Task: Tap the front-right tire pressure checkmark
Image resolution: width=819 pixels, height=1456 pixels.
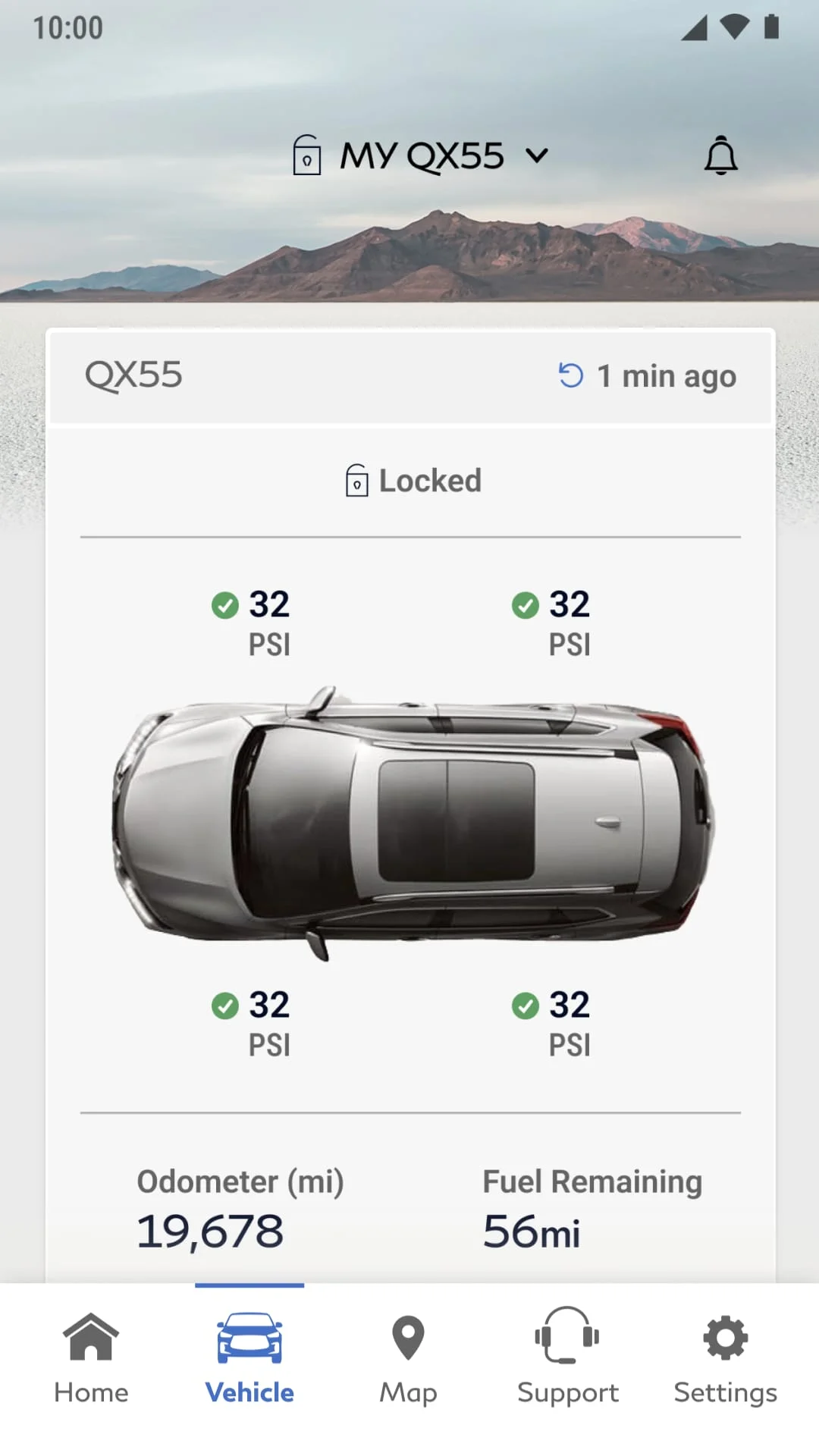Action: tap(527, 604)
